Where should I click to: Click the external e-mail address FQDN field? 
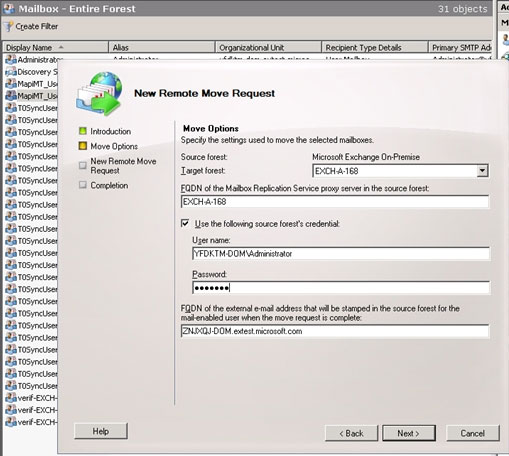pyautogui.click(x=335, y=331)
